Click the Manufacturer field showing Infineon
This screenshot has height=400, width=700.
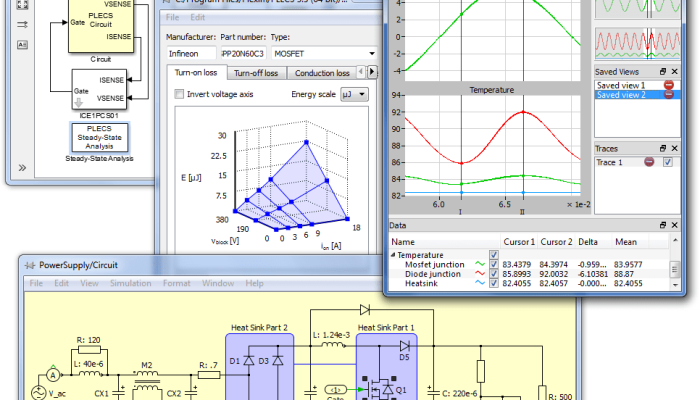[x=191, y=54]
